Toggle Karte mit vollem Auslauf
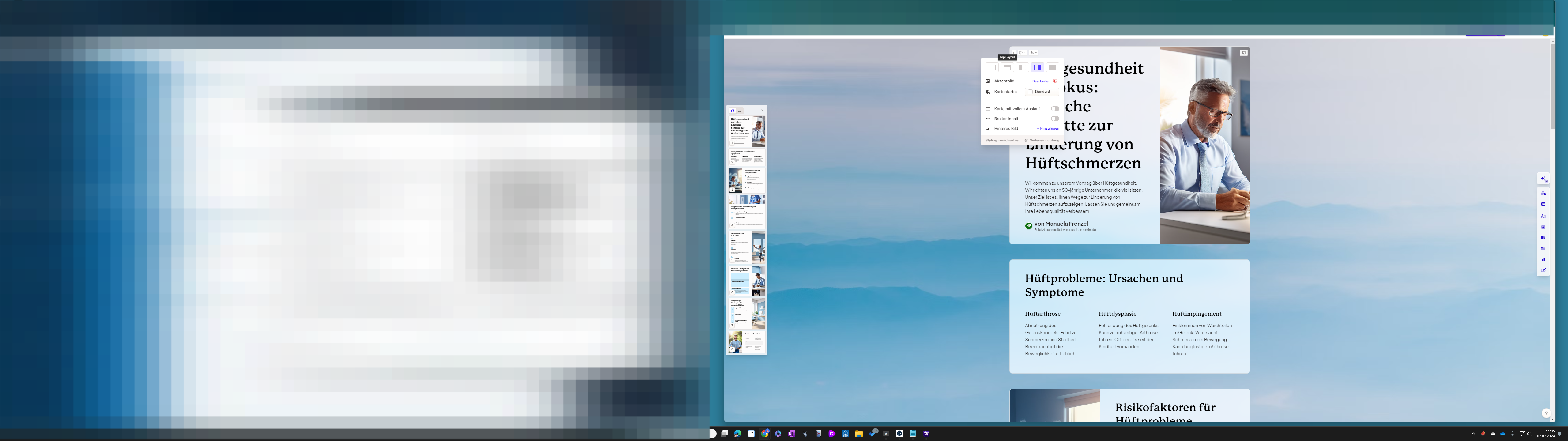The width and height of the screenshot is (1568, 441). [1055, 109]
